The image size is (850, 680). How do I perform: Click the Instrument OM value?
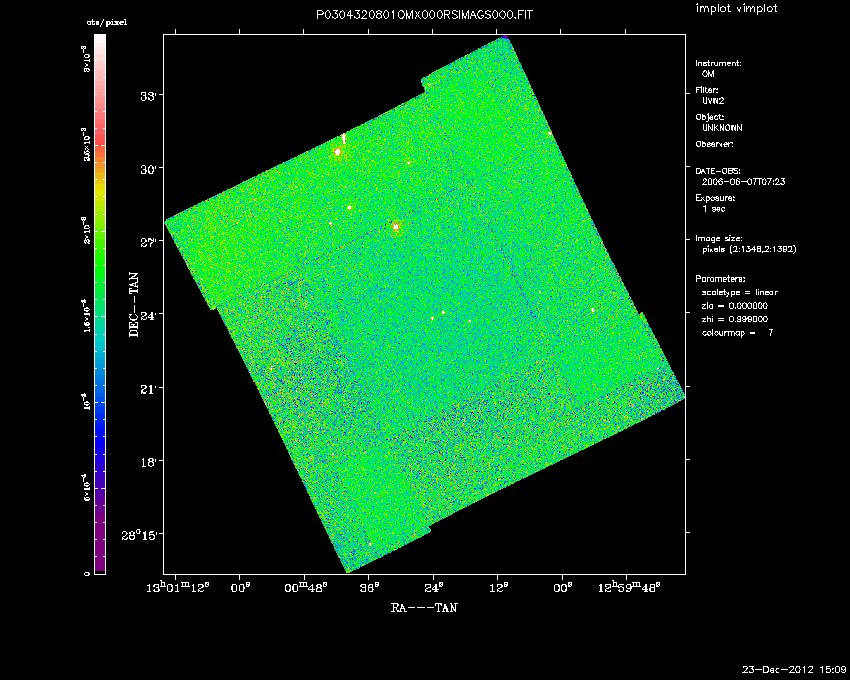[x=709, y=74]
